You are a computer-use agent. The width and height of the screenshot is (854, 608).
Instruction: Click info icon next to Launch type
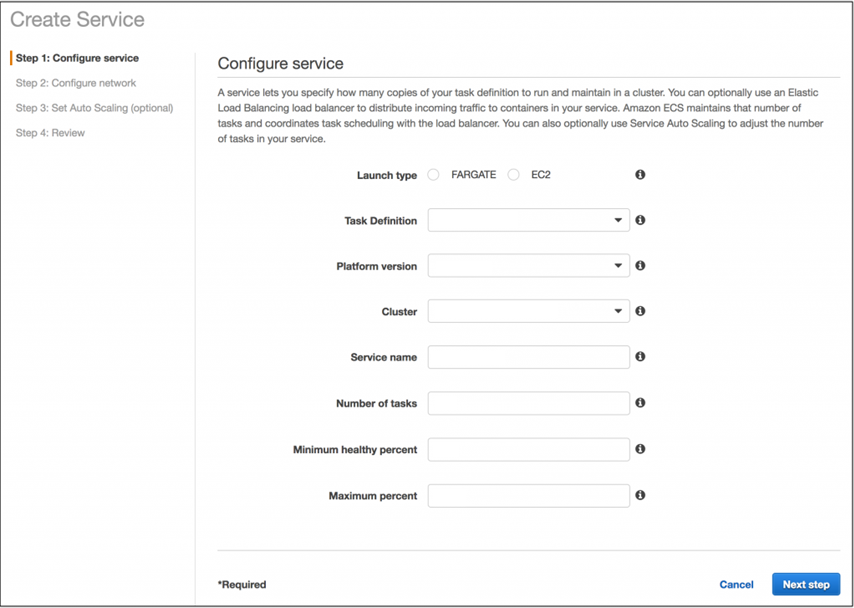coord(640,174)
